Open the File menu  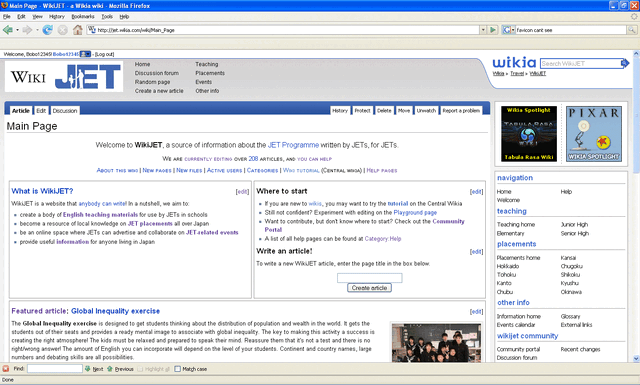[x=7, y=17]
